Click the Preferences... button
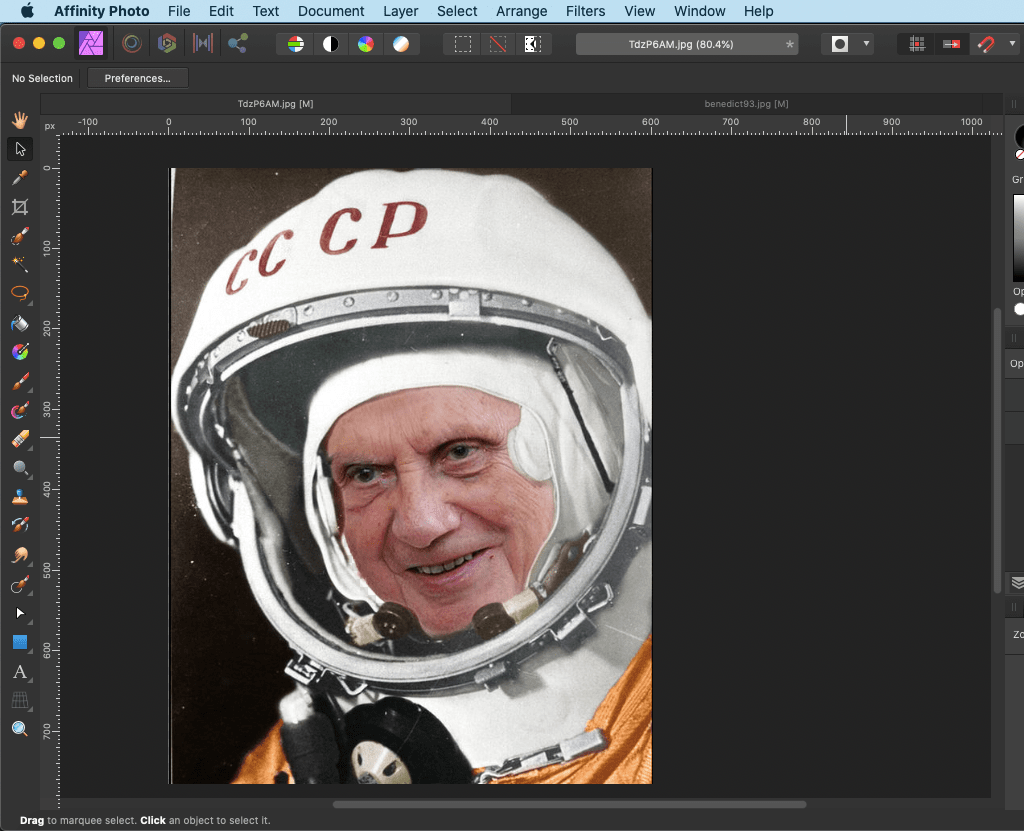1024x831 pixels. pyautogui.click(x=138, y=78)
